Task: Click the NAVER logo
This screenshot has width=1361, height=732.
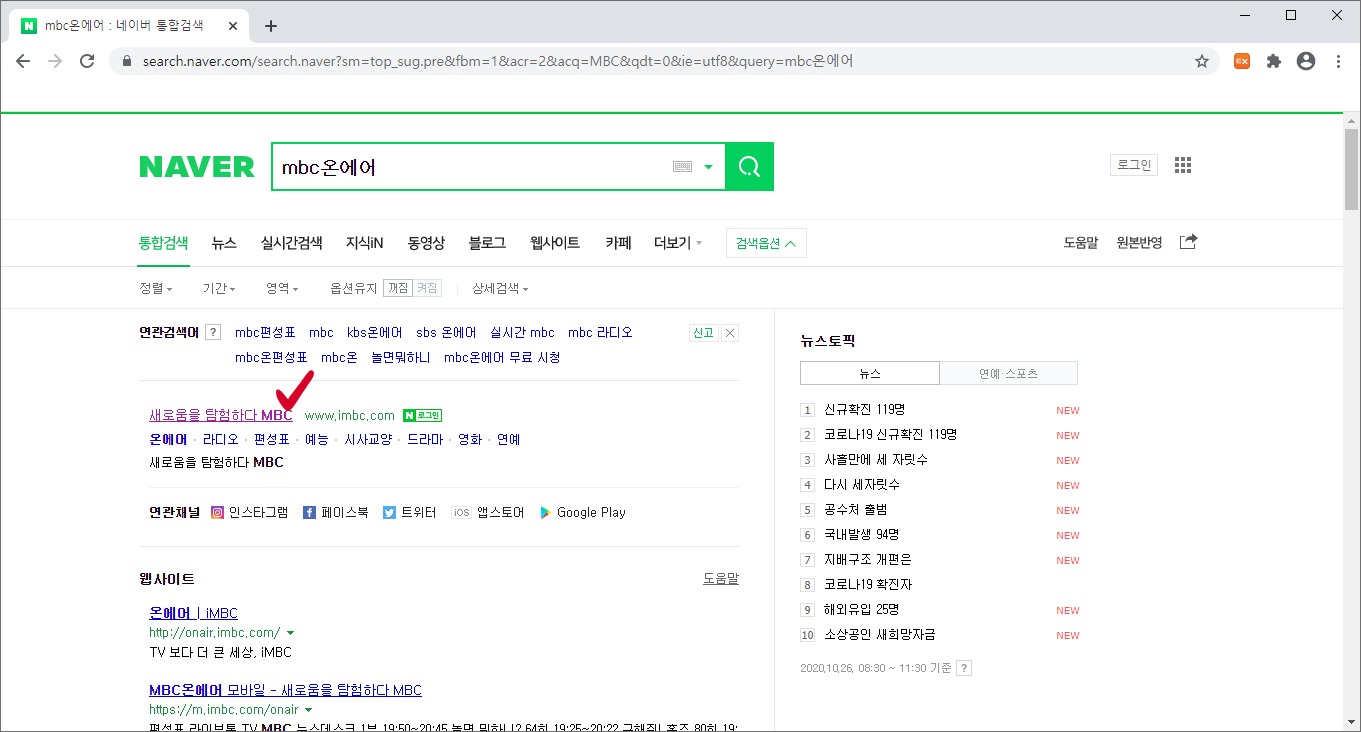Action: [197, 167]
